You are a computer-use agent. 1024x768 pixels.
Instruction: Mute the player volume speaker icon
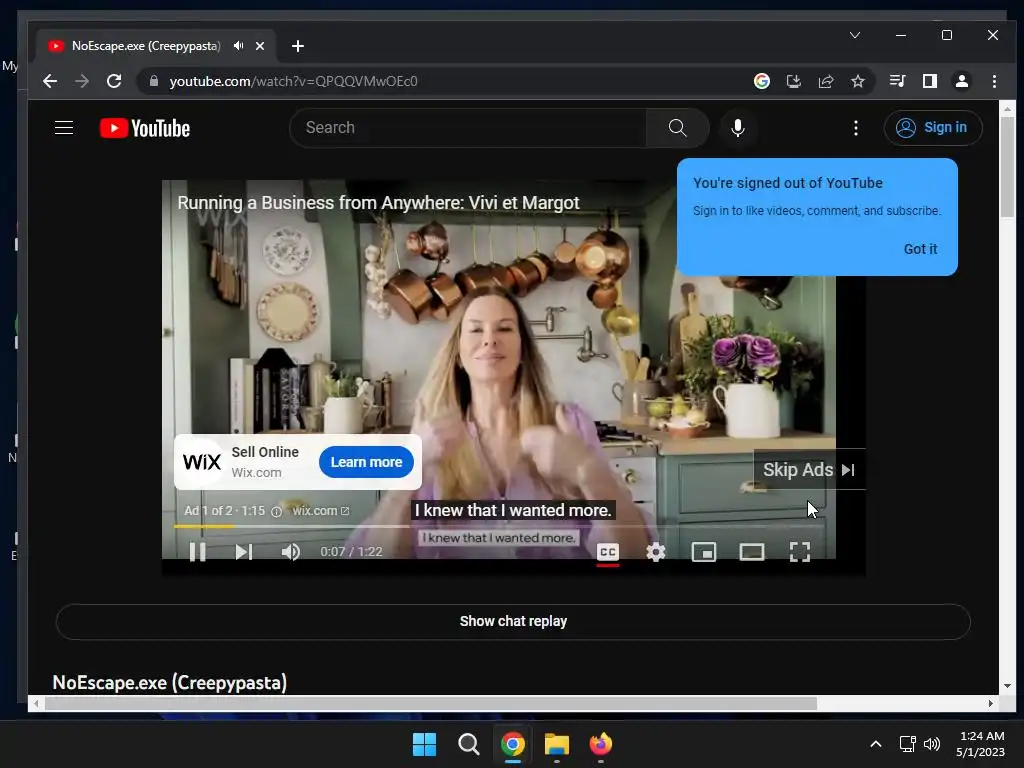pos(291,552)
